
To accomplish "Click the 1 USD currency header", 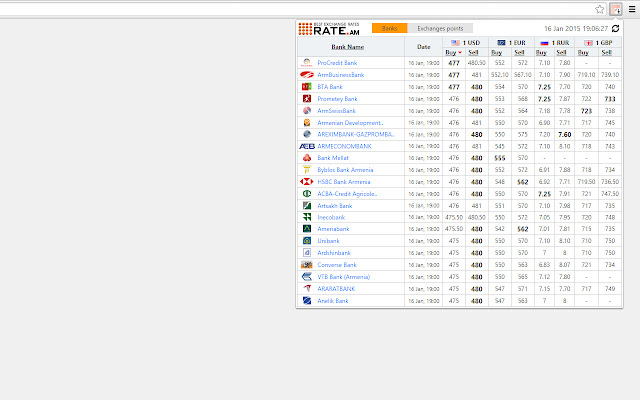I will coord(466,42).
